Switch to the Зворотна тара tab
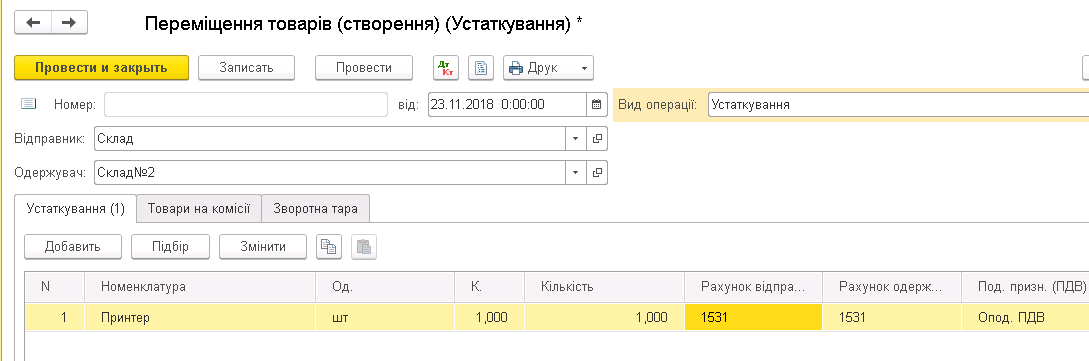1089x361 pixels. 315,208
